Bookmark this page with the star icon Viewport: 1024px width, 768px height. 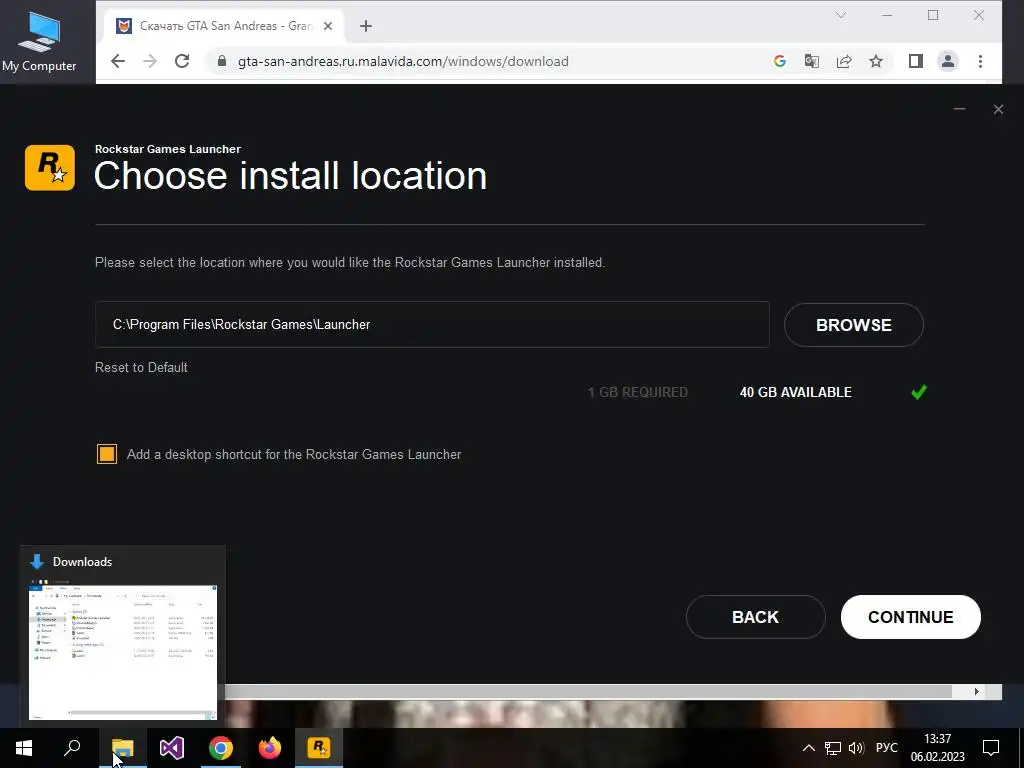click(876, 61)
